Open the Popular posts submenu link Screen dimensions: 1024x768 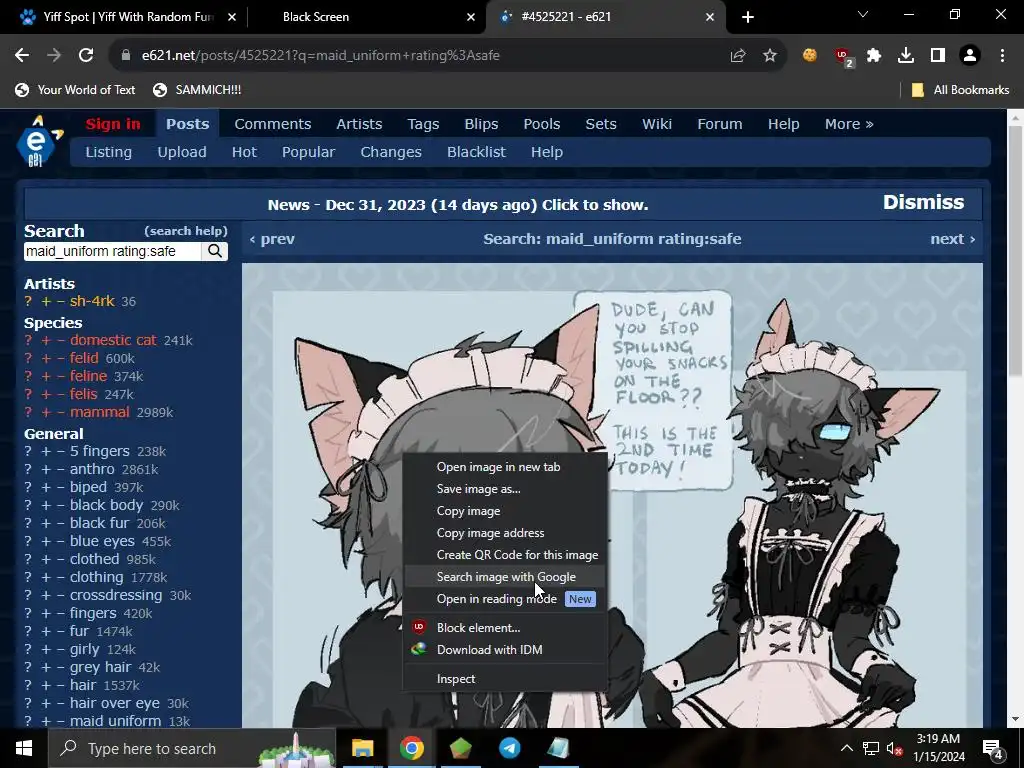[308, 152]
